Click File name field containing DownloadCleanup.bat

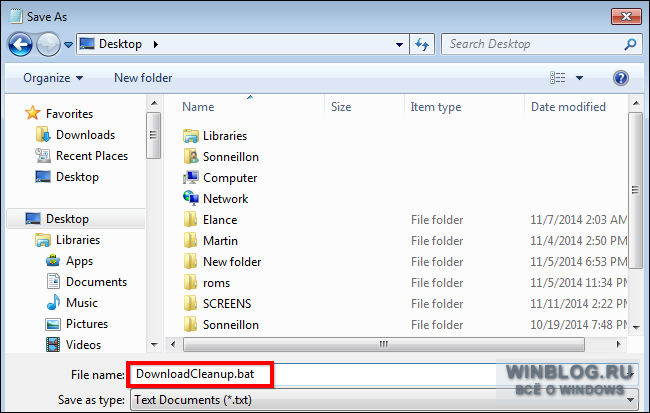click(384, 374)
